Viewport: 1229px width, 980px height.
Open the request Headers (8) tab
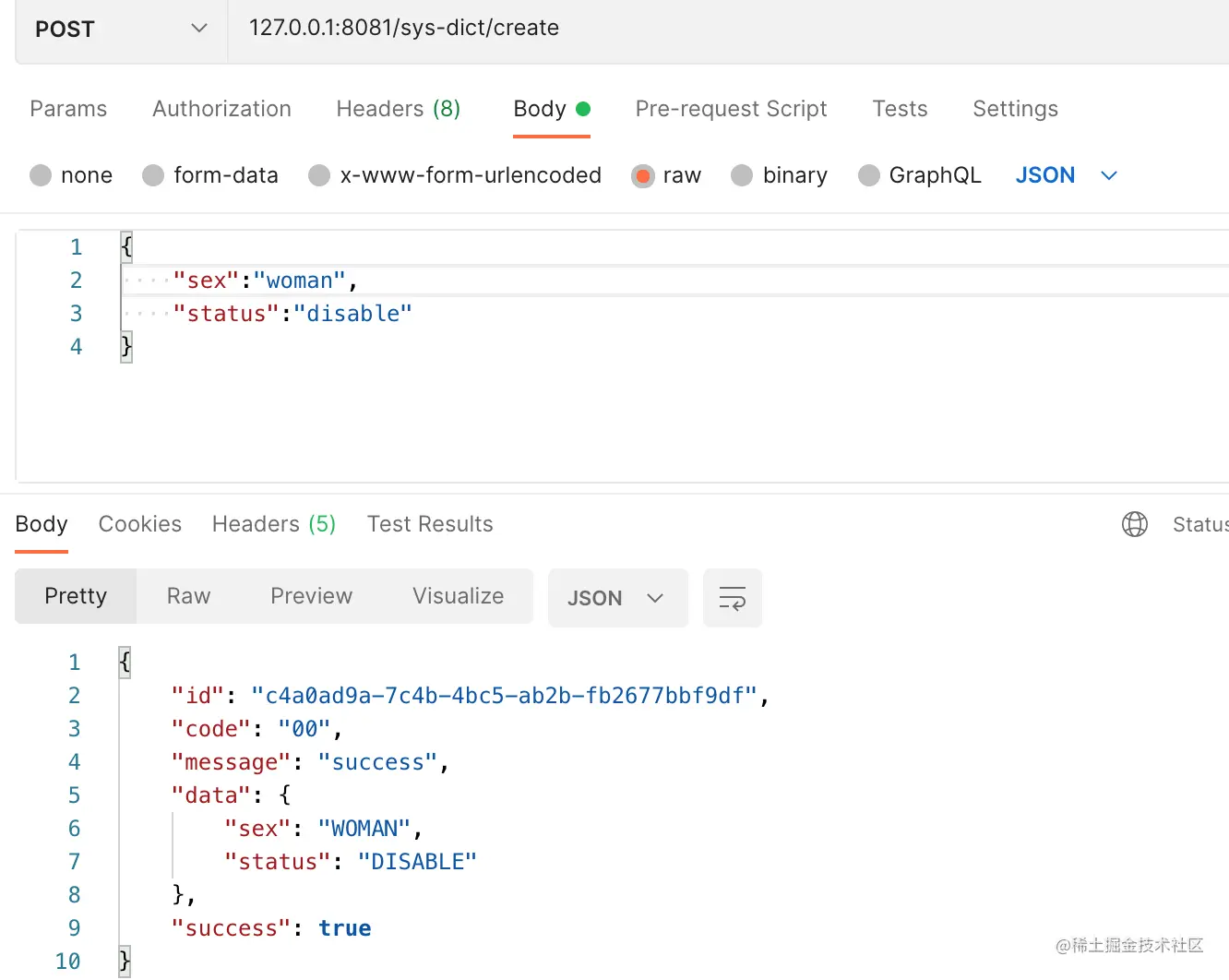(398, 109)
